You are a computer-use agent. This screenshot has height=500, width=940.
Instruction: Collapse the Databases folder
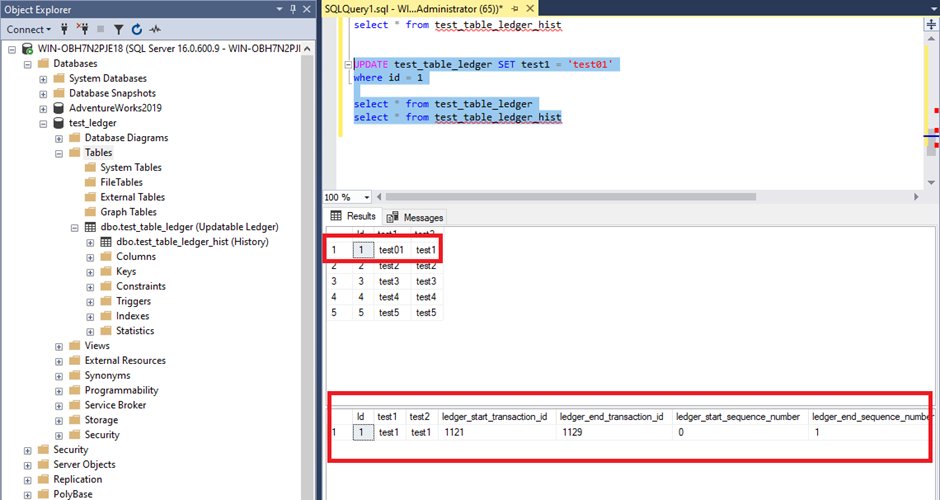pos(28,64)
